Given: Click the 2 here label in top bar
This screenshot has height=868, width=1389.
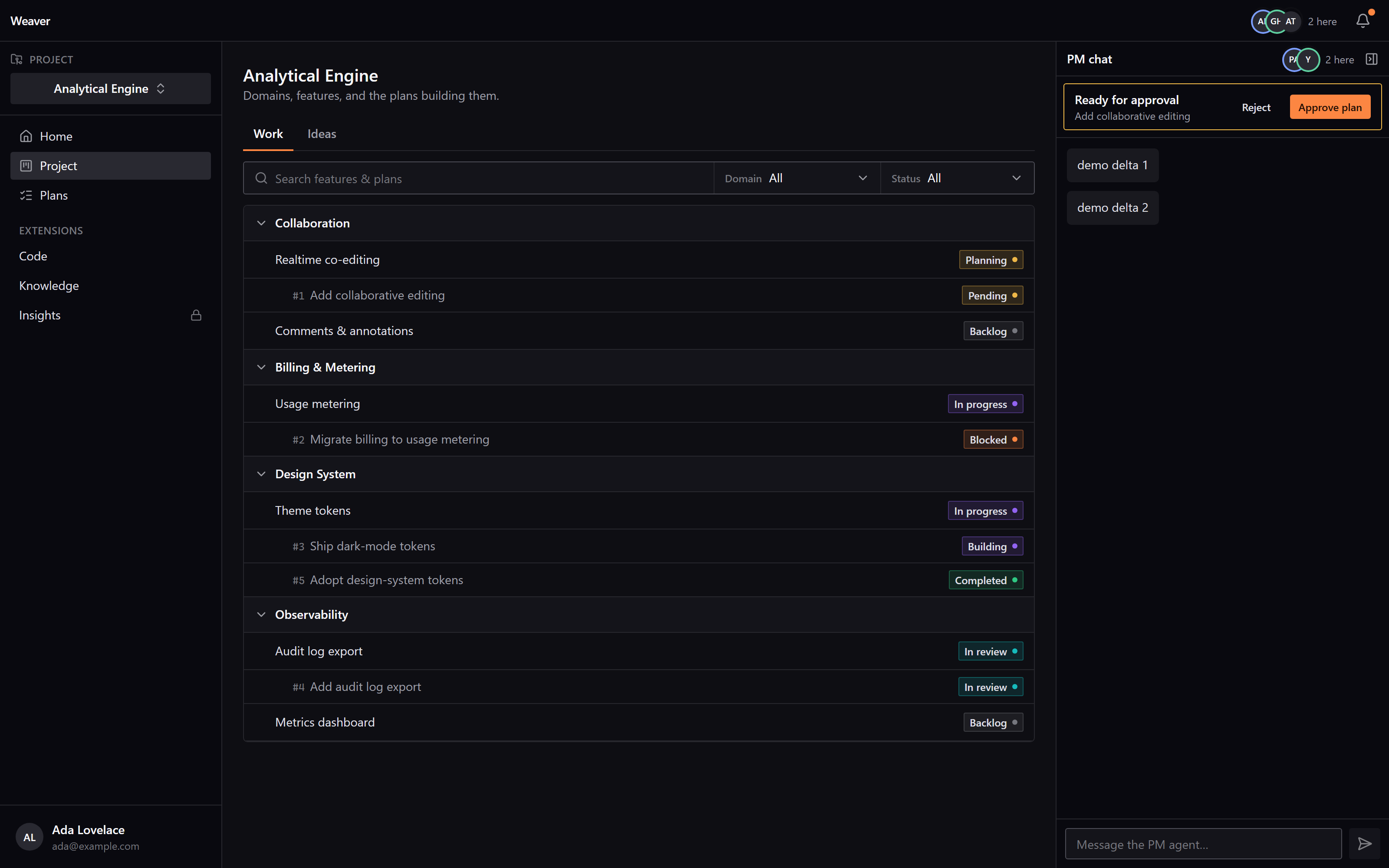Looking at the screenshot, I should (x=1322, y=21).
